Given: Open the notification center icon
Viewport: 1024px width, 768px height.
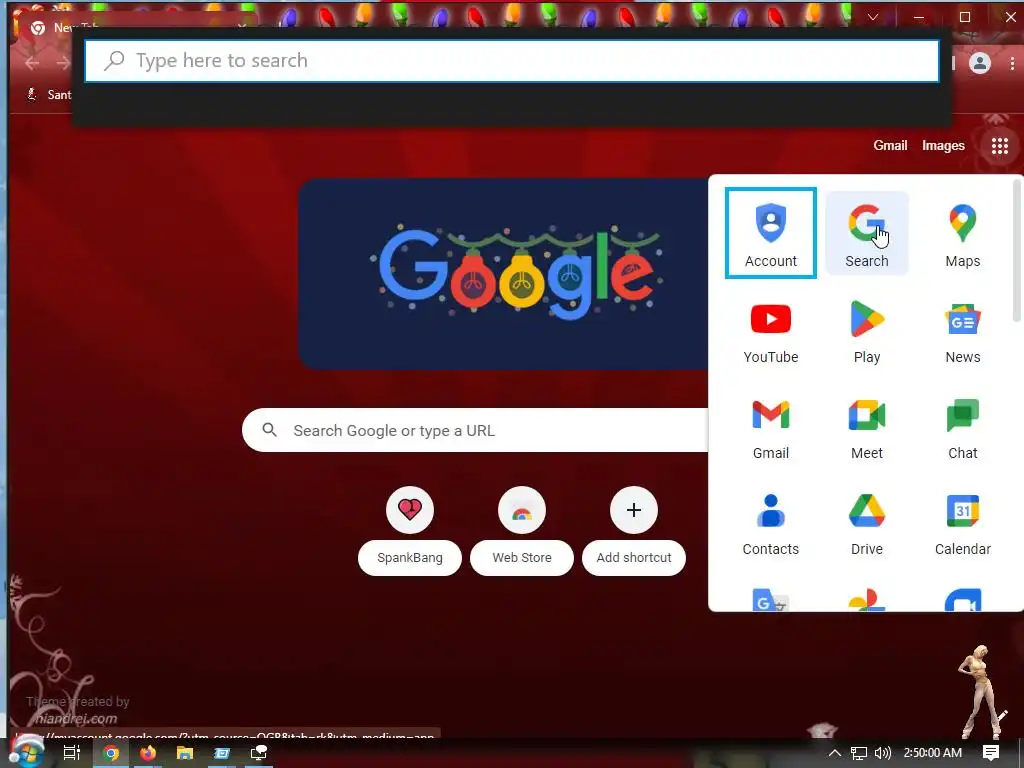Looking at the screenshot, I should 991,753.
